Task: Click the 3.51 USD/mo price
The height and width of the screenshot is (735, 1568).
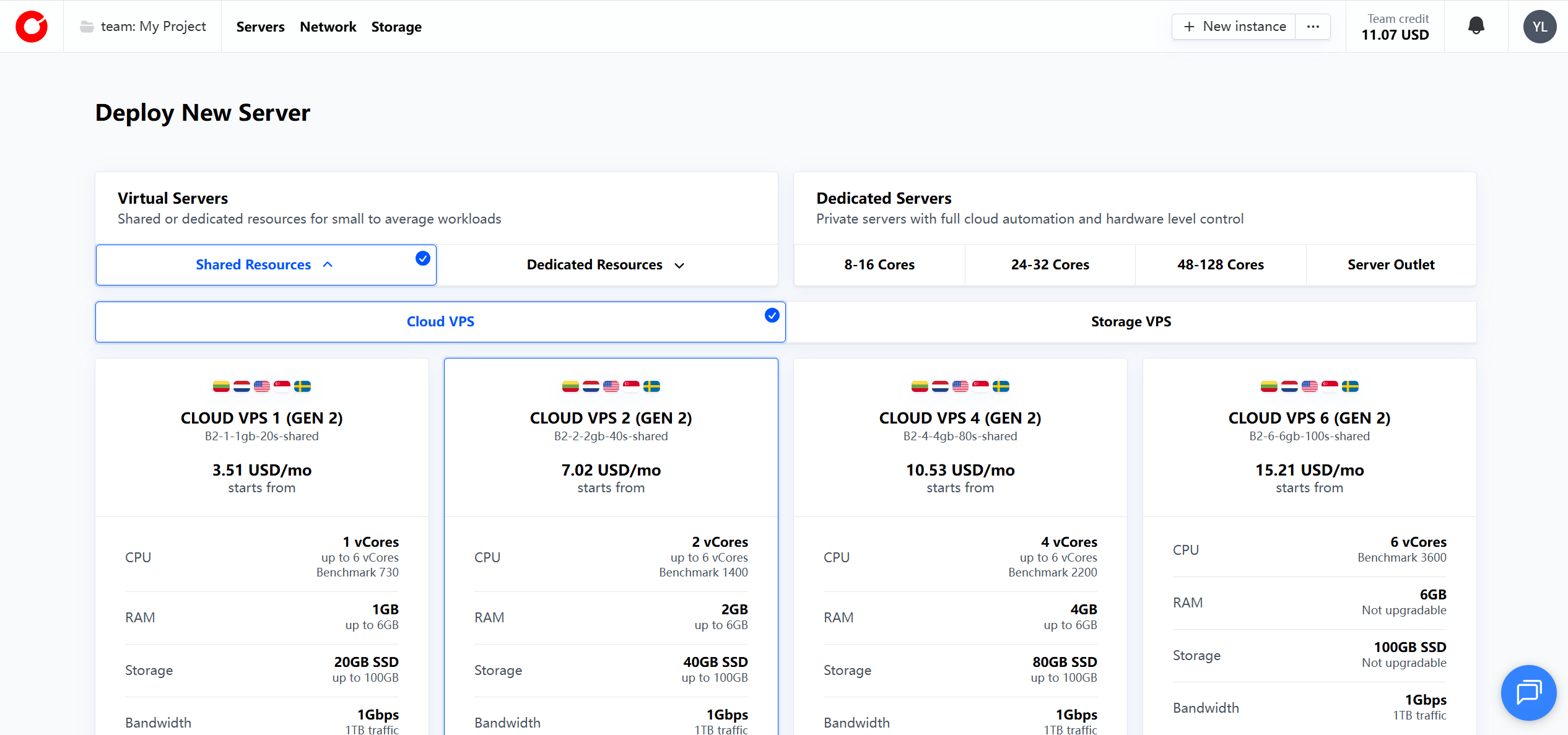Action: (x=262, y=470)
